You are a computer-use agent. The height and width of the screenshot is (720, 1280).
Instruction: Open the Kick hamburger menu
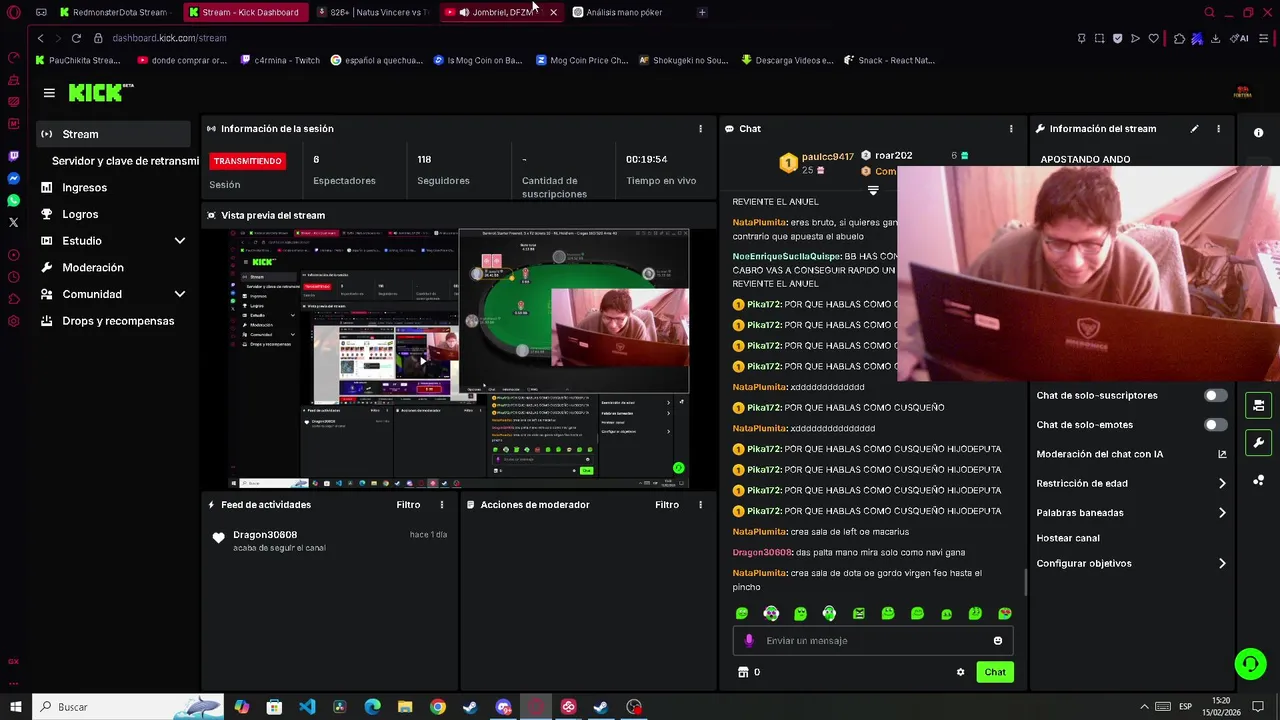49,93
